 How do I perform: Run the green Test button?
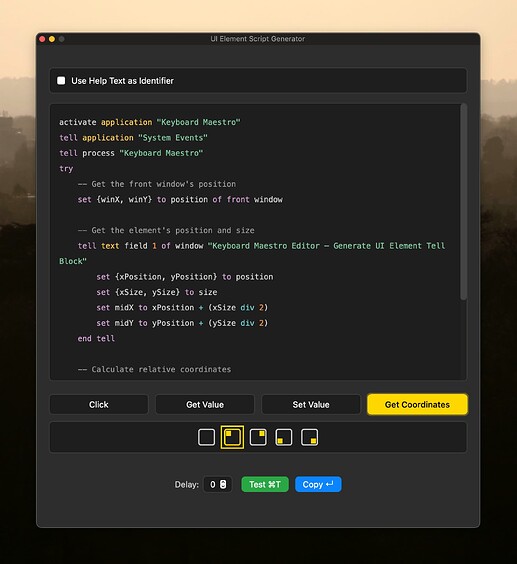pyautogui.click(x=265, y=485)
